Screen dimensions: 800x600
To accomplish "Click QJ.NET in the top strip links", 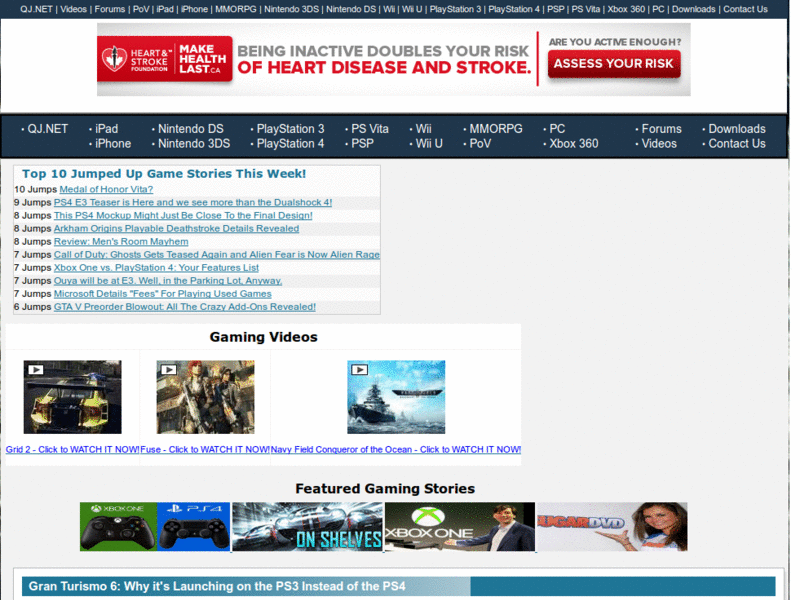I will (36, 9).
